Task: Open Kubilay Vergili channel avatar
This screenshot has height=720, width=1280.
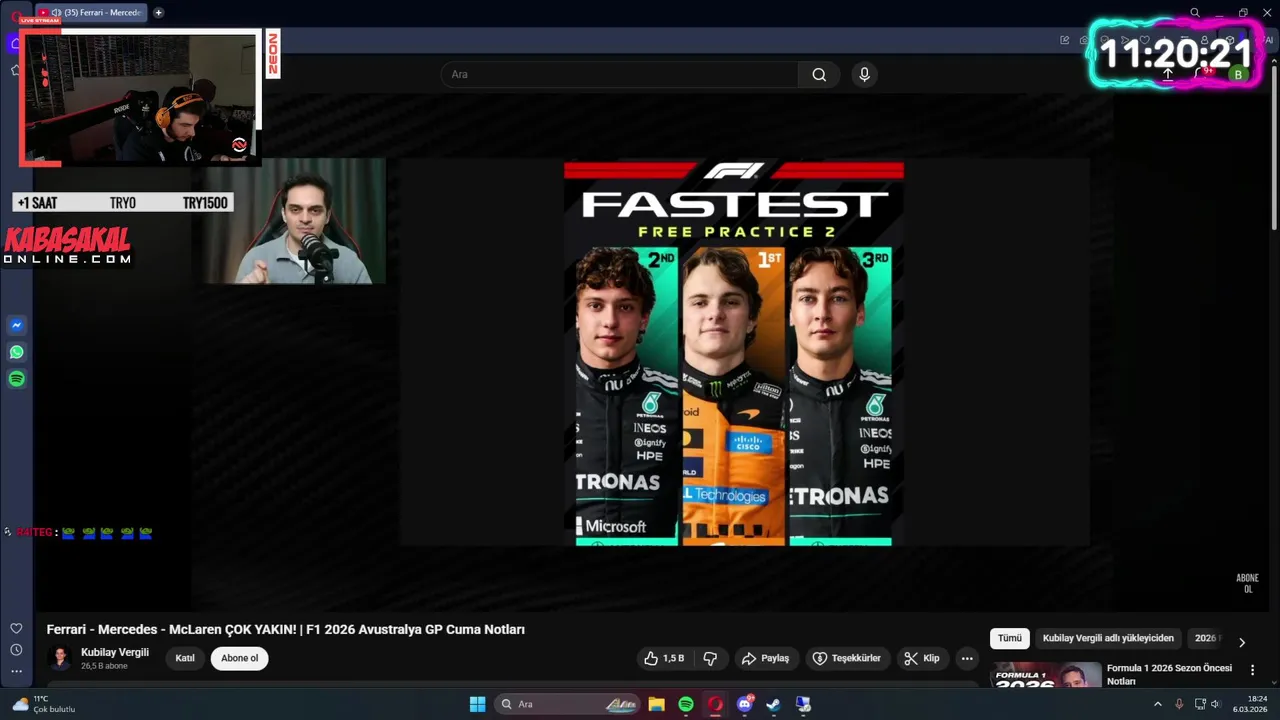Action: click(x=60, y=658)
